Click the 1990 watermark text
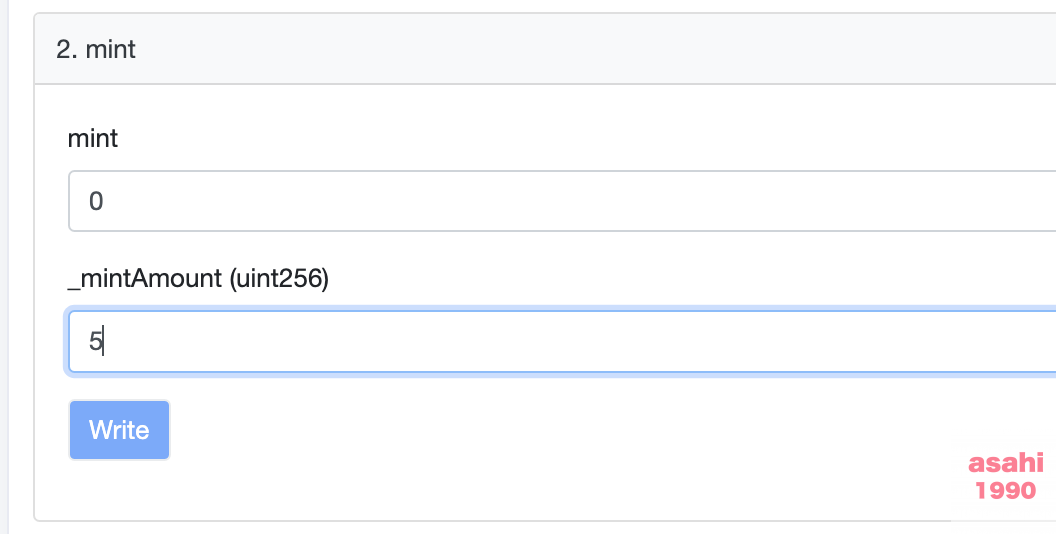Screen dimensions: 1056x534 tap(1005, 490)
